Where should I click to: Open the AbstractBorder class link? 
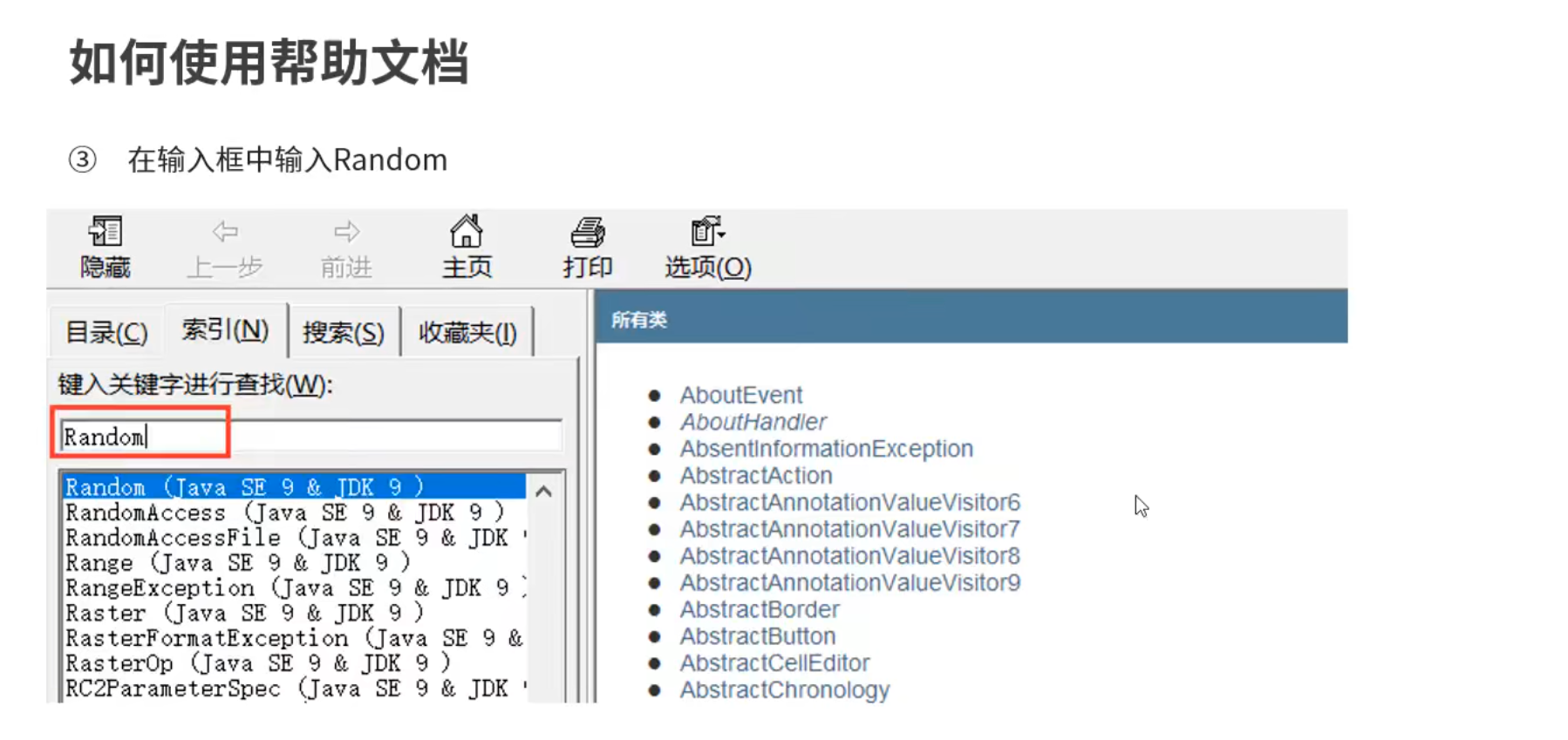pyautogui.click(x=760, y=609)
